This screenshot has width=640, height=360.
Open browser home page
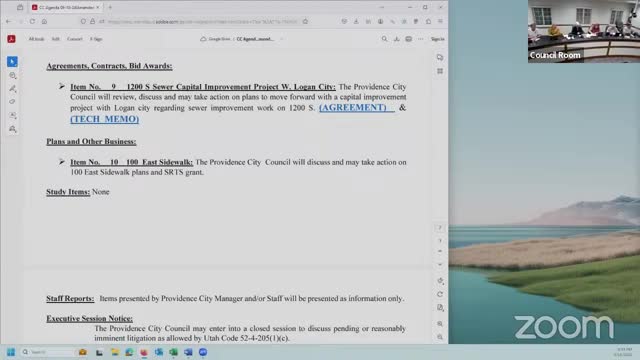pyautogui.click(x=44, y=21)
